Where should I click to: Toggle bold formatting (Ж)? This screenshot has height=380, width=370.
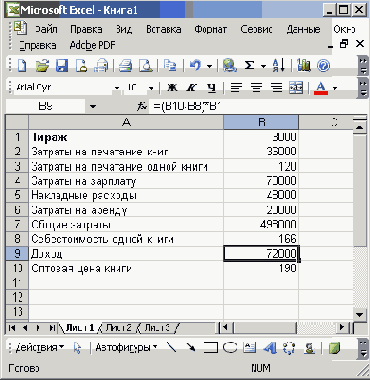coord(172,88)
